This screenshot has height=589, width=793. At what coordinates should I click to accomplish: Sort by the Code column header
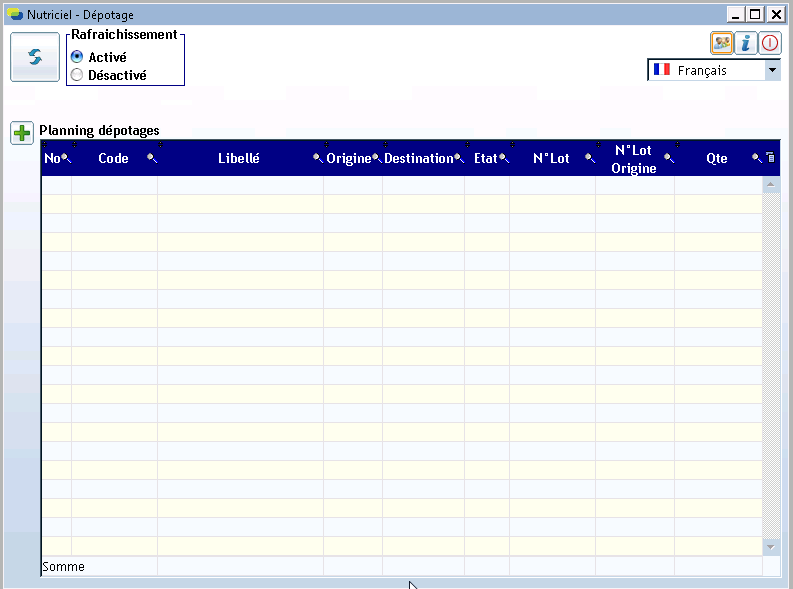pos(113,159)
